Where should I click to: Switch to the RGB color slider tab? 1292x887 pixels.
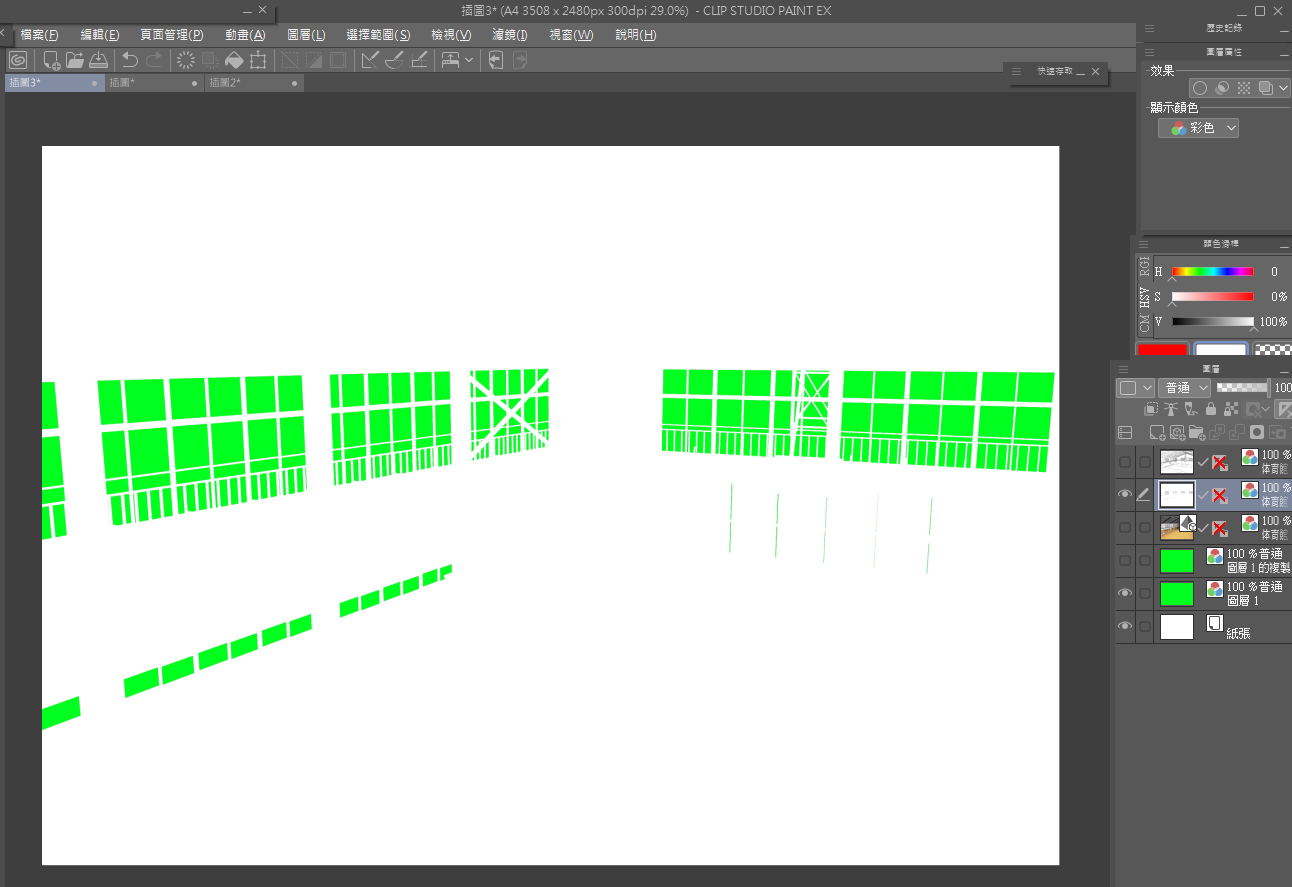click(1144, 266)
